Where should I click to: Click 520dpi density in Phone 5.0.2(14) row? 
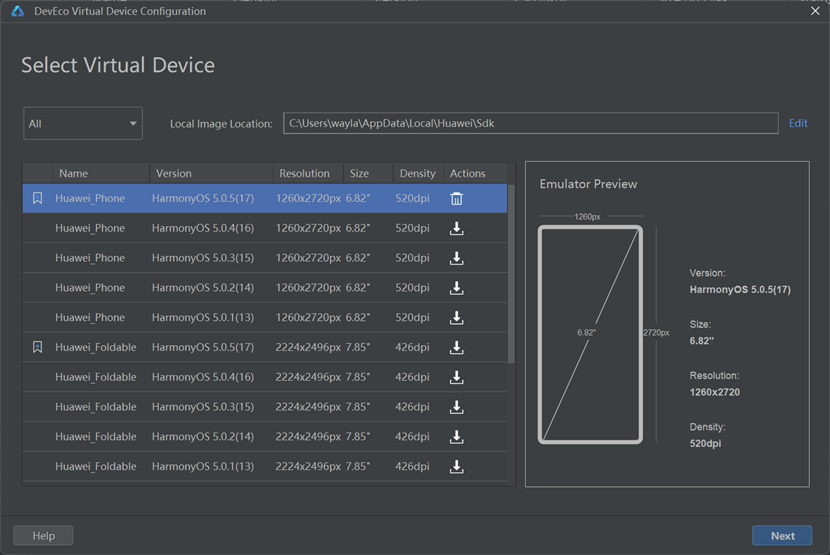pos(412,288)
